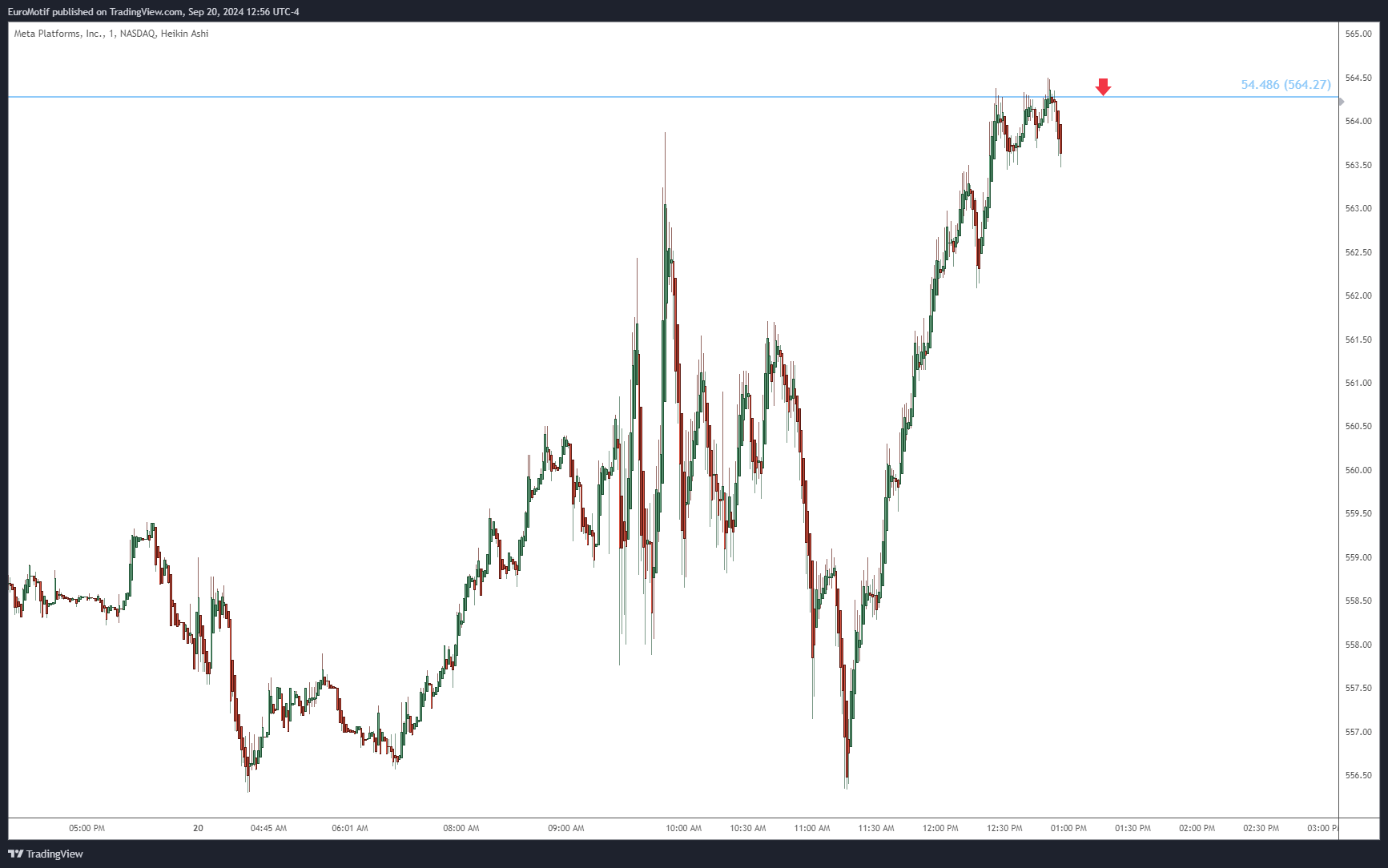Click the 08:00 AM time label
The height and width of the screenshot is (868, 1388).
[461, 828]
